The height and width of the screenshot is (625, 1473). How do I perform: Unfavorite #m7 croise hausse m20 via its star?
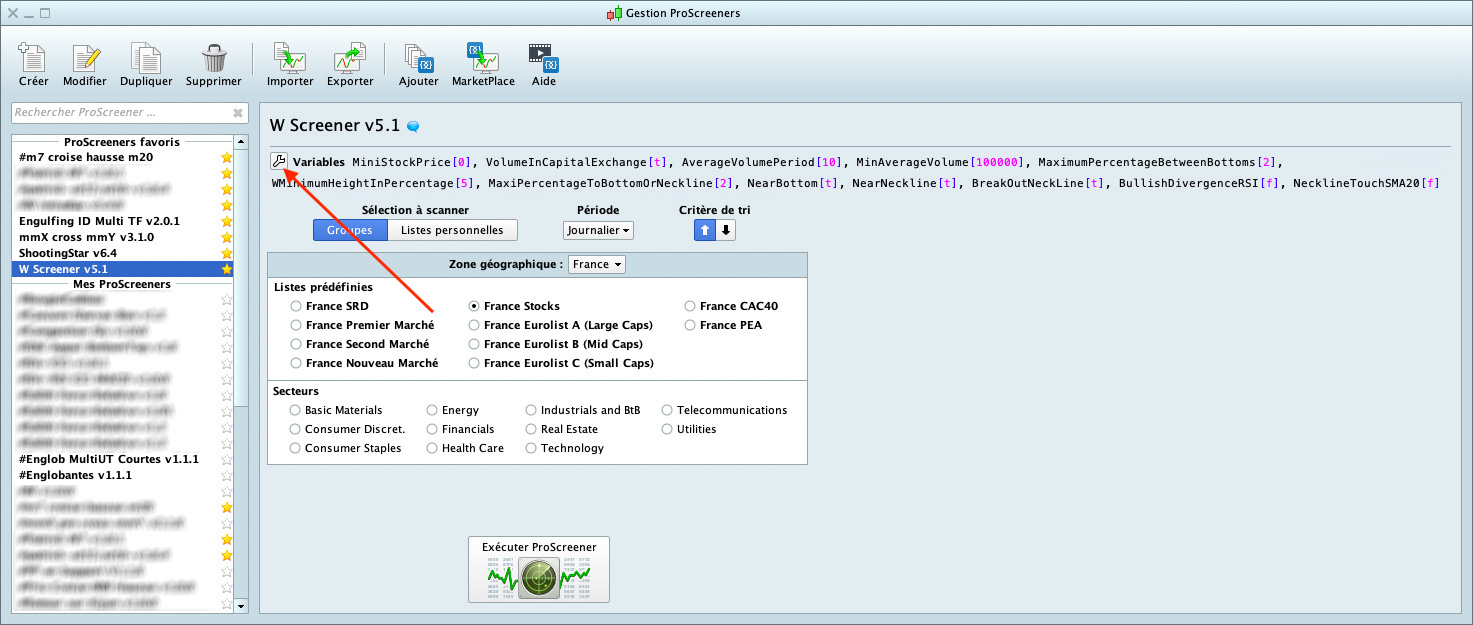[227, 158]
